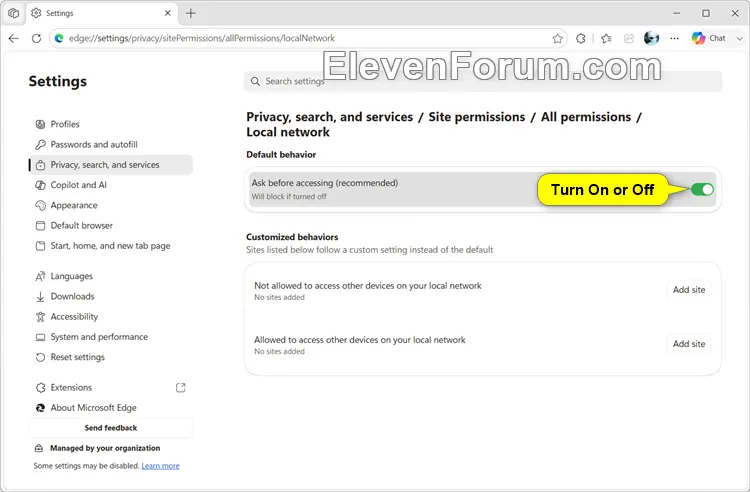Screen dimensions: 750x492
Task: Open Copilot and AI settings
Action: coord(111,185)
